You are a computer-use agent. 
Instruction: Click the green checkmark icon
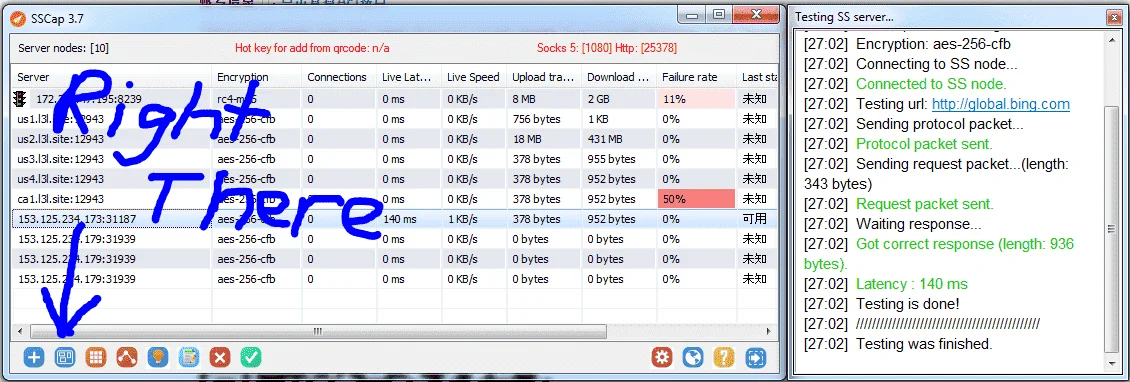coord(251,356)
